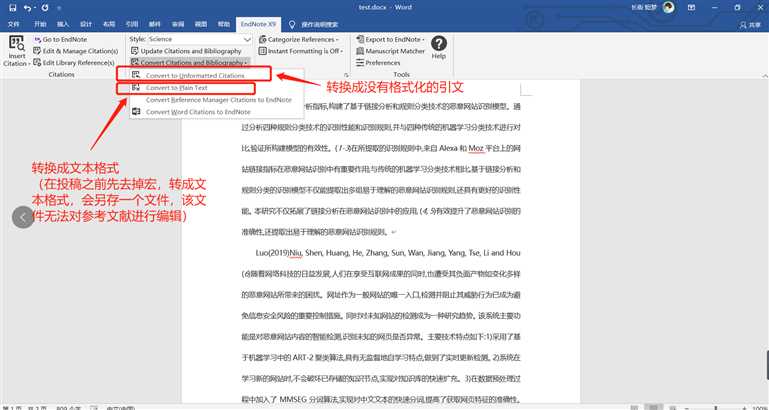The image size is (769, 410).
Task: Collapse the ribbon with the chevron arrow
Action: [763, 76]
